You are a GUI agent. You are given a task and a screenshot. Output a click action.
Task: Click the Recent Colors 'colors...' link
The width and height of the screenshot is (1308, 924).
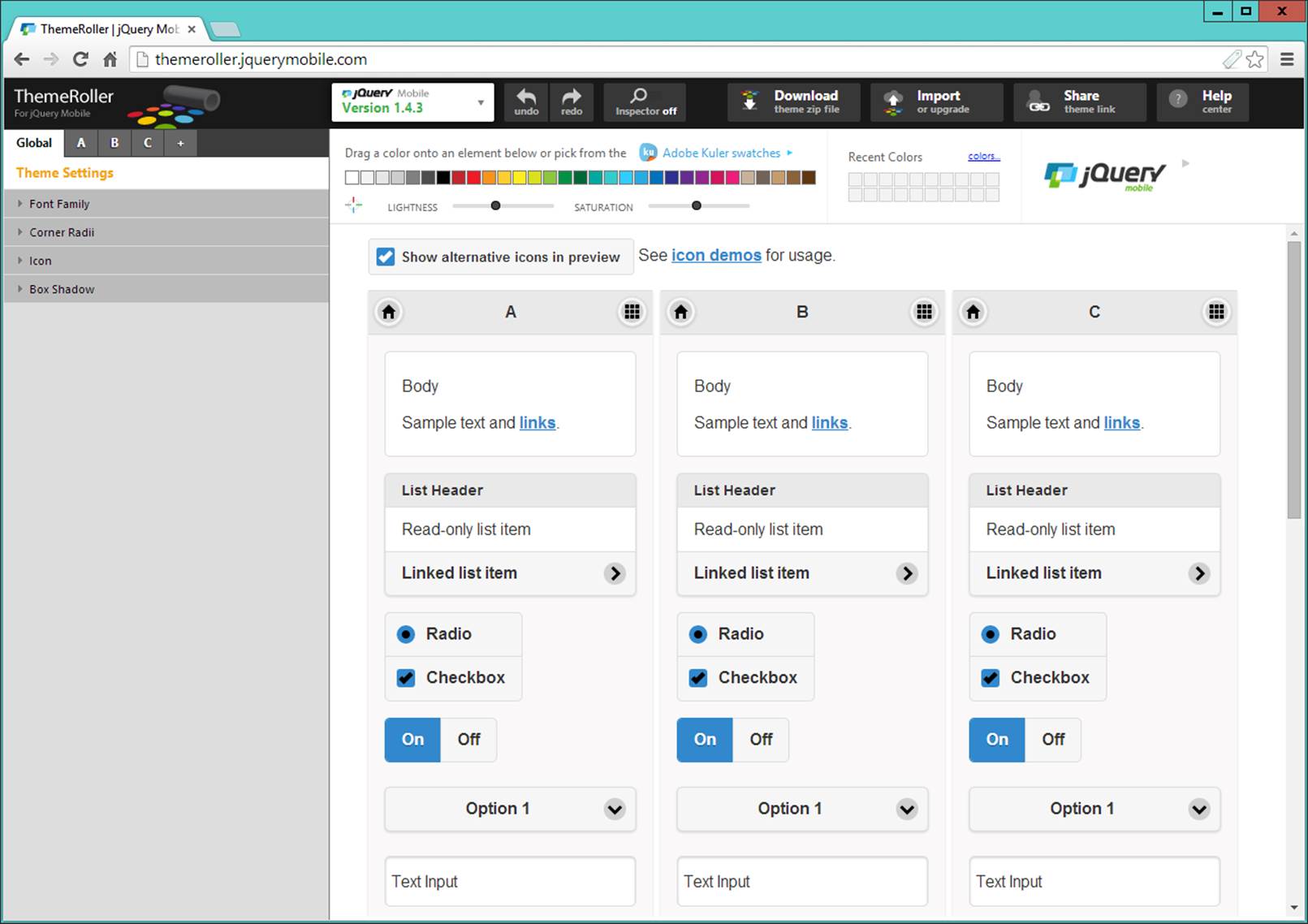click(984, 156)
